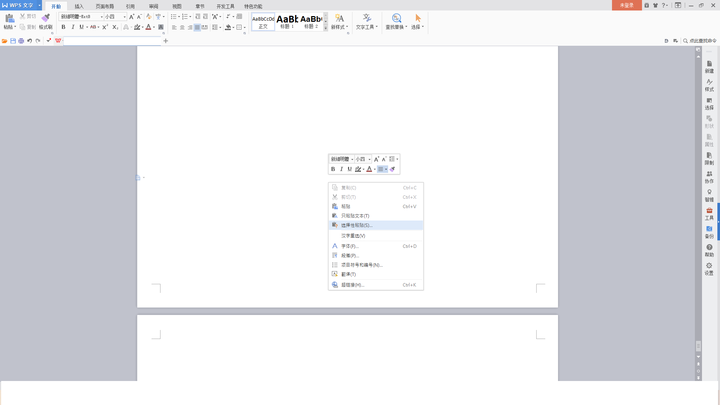The height and width of the screenshot is (405, 720).
Task: Open the ribbon font size dropdown
Action: pyautogui.click(x=124, y=17)
